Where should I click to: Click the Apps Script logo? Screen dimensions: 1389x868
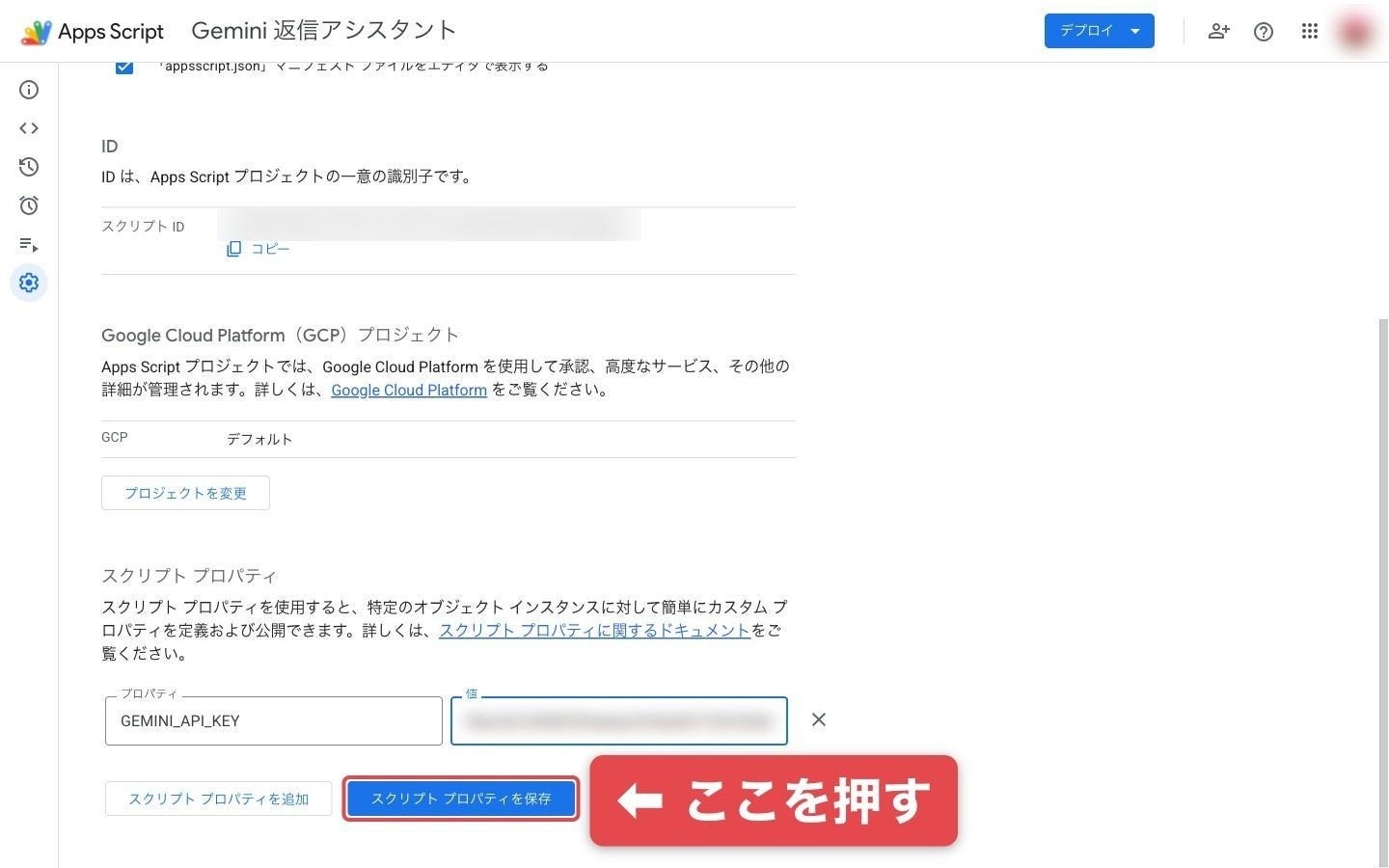[93, 32]
